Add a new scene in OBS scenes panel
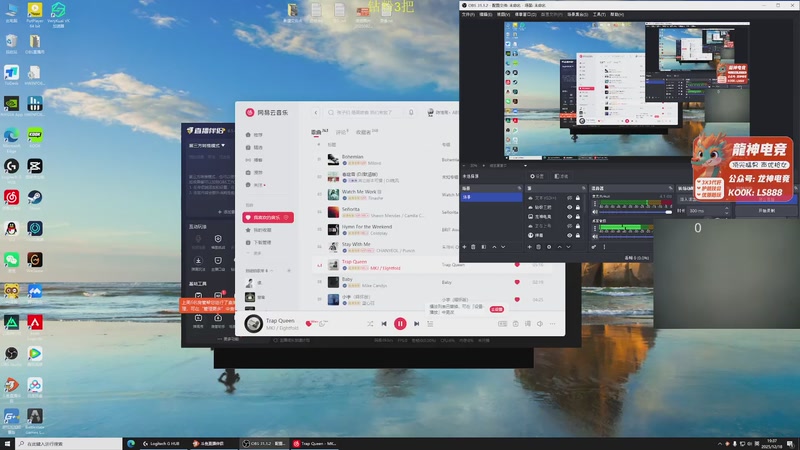The height and width of the screenshot is (450, 800). tap(464, 247)
